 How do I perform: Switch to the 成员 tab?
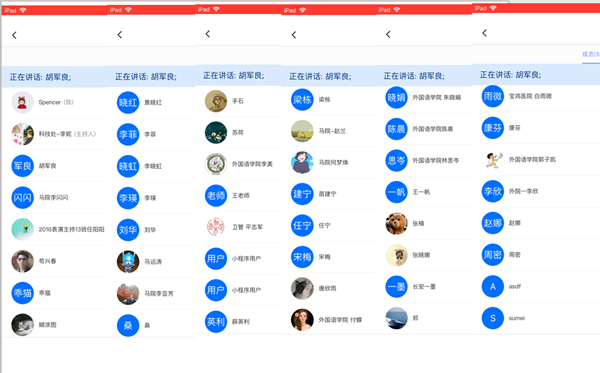pos(590,54)
